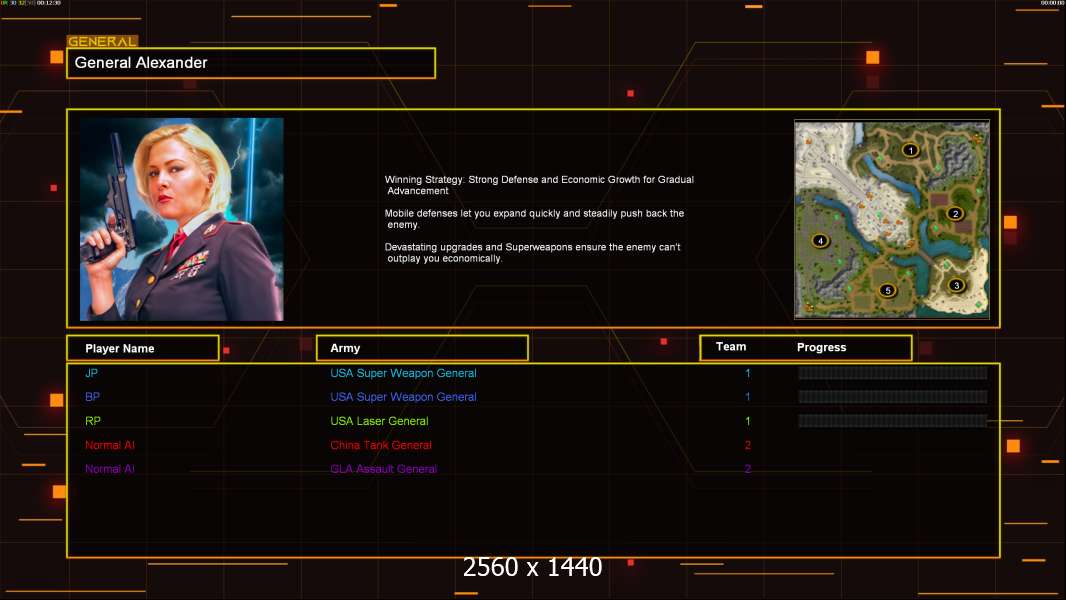The image size is (1066, 600).
Task: Click start position marker 1 on the map
Action: (910, 150)
